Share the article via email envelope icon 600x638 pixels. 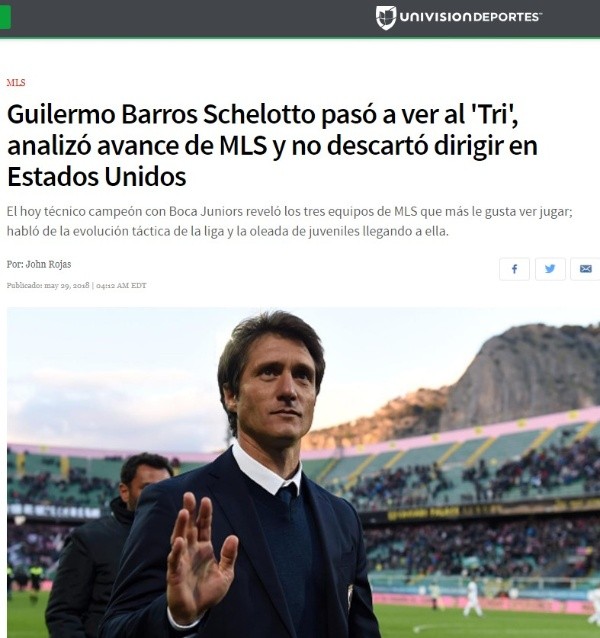pyautogui.click(x=585, y=269)
